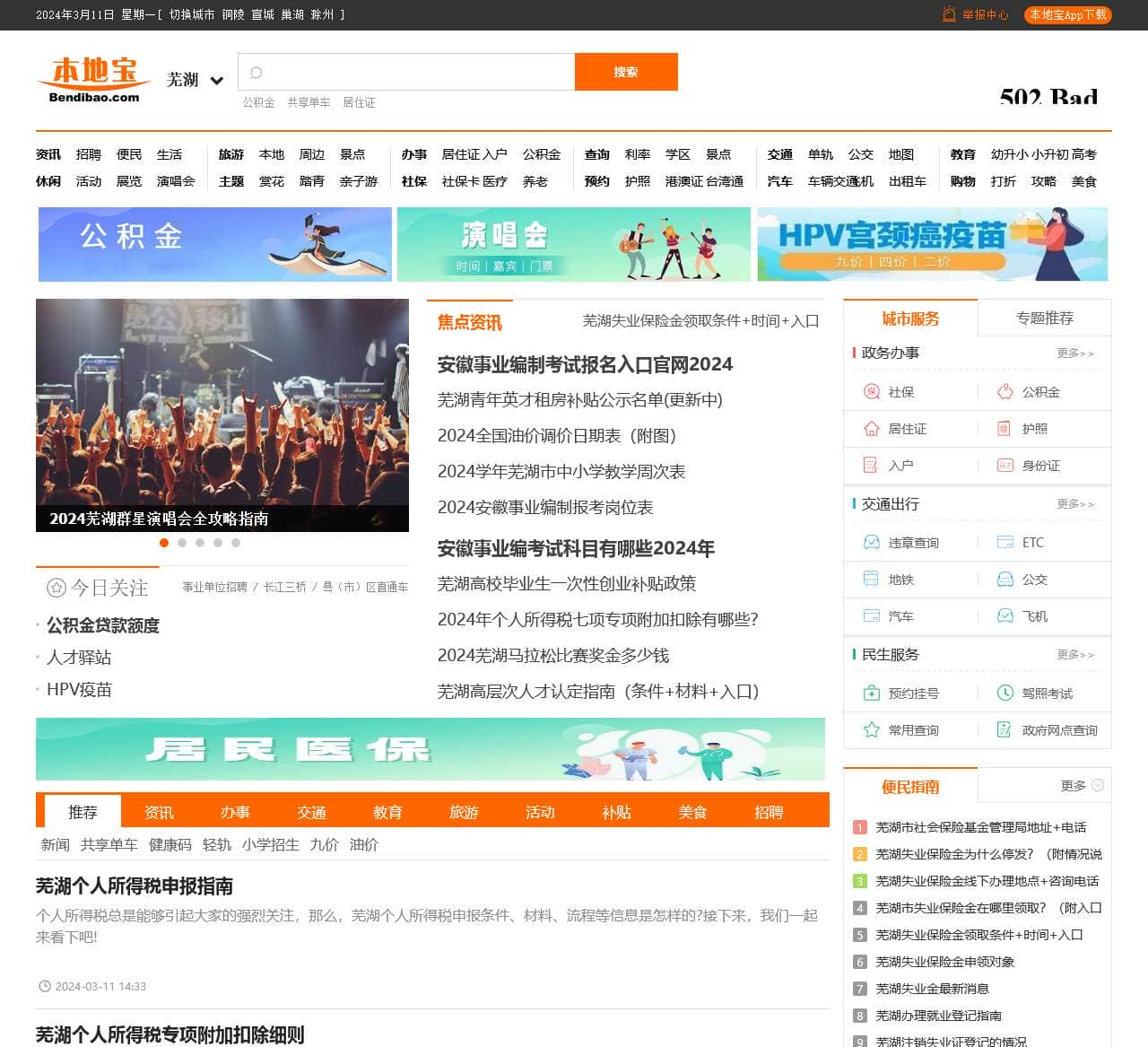The height and width of the screenshot is (1047, 1148).
Task: Click the 居住证 house icon
Action: [871, 429]
